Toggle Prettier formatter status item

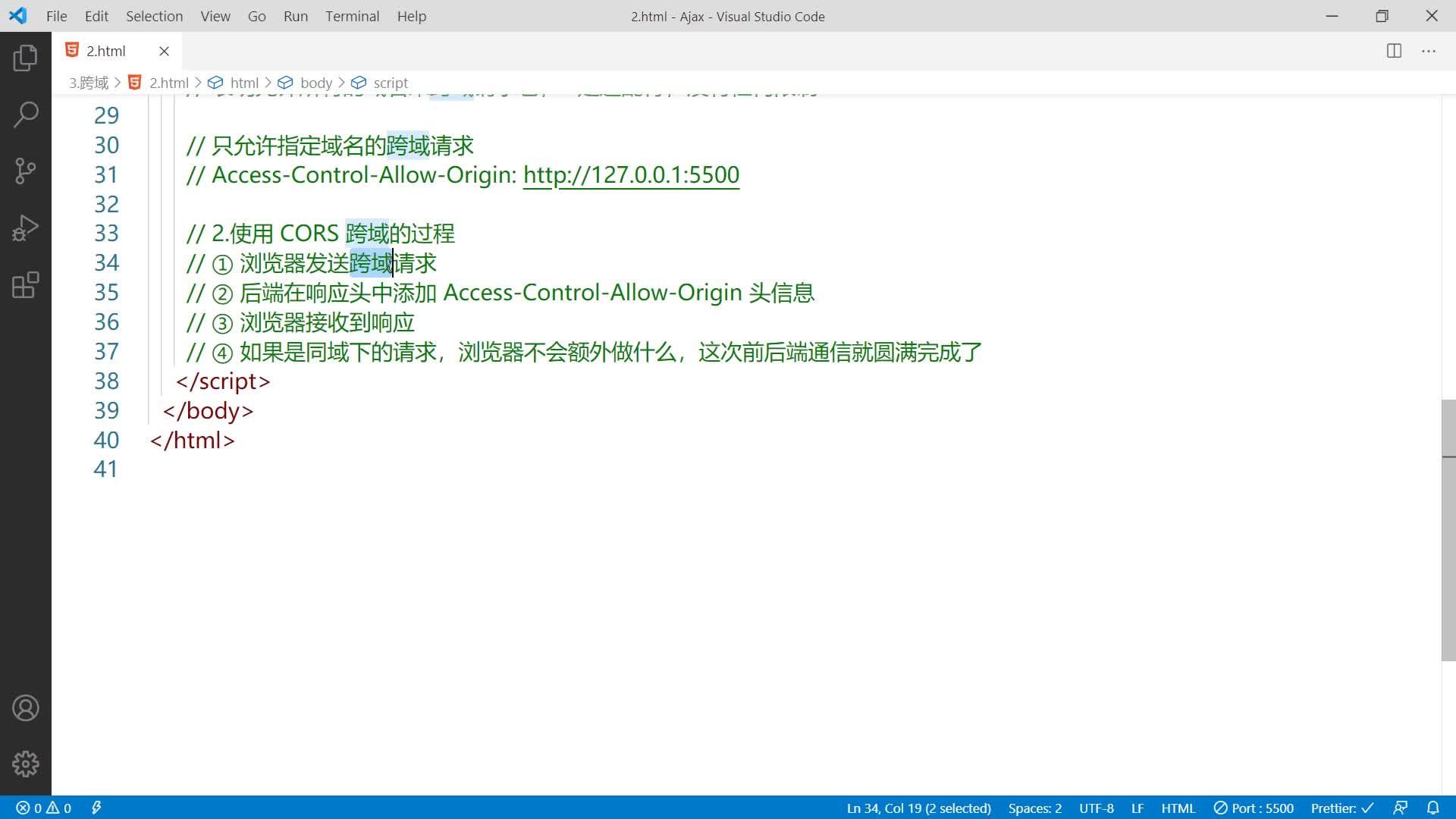pos(1341,808)
